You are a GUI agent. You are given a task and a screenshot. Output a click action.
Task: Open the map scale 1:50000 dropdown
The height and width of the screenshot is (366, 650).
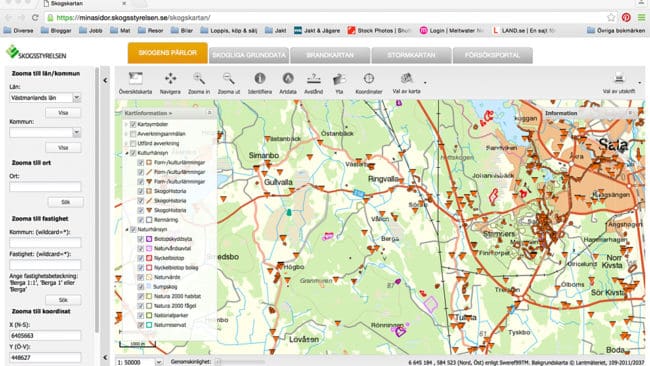click(158, 362)
